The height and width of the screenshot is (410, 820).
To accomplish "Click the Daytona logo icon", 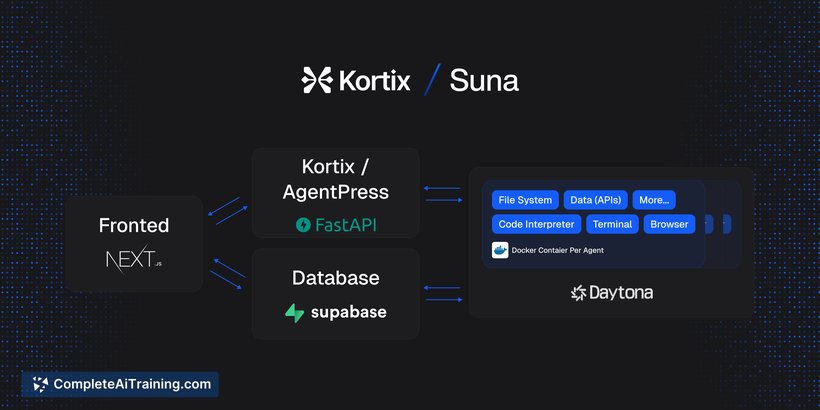I will click(578, 293).
